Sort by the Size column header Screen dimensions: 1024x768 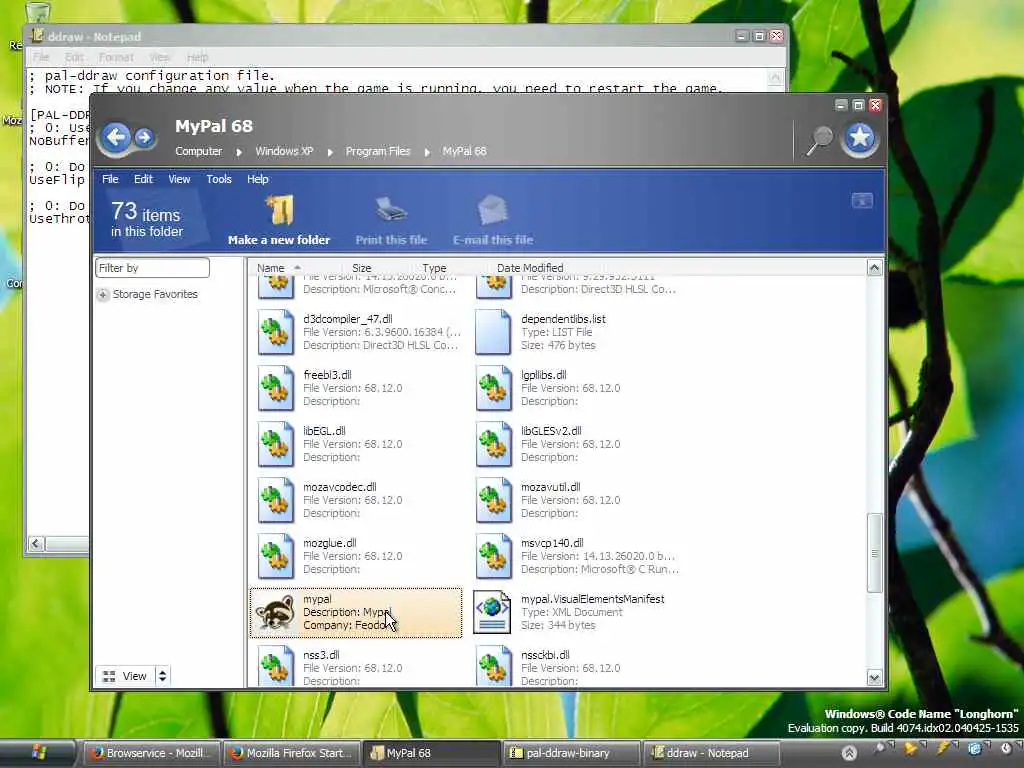point(361,268)
